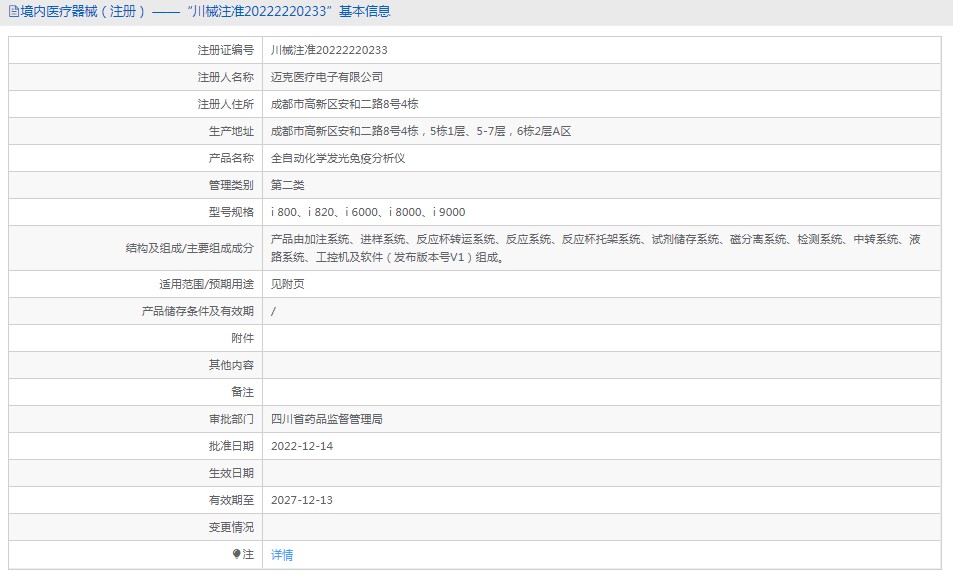
Task: Click the 生效日期 label
Action: 231,473
